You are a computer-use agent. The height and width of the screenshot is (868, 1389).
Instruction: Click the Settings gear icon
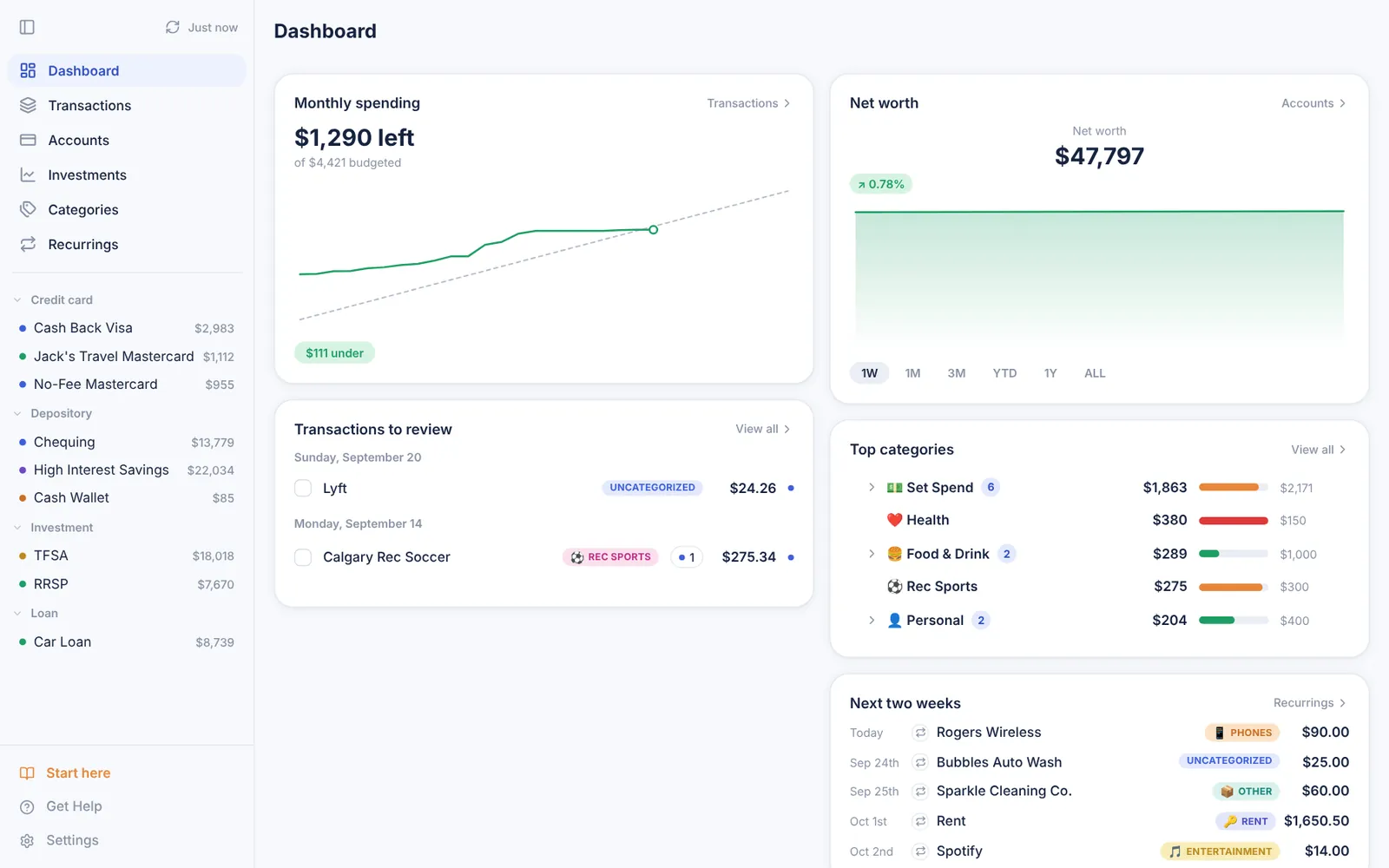27,840
